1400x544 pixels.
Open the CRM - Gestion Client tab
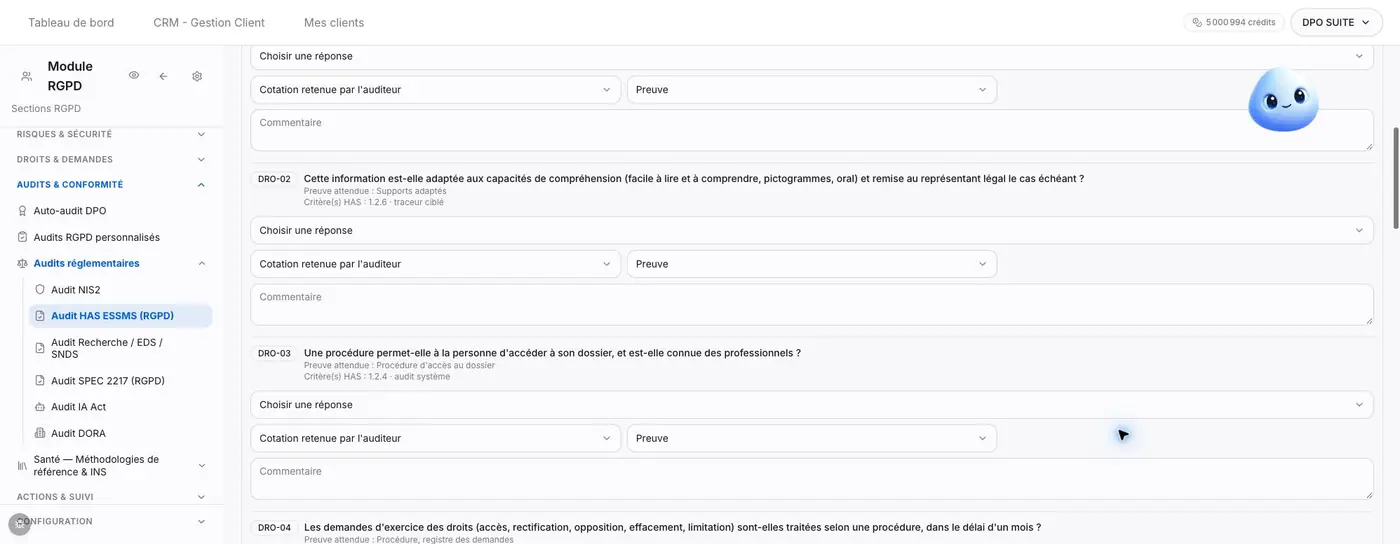(x=209, y=22)
